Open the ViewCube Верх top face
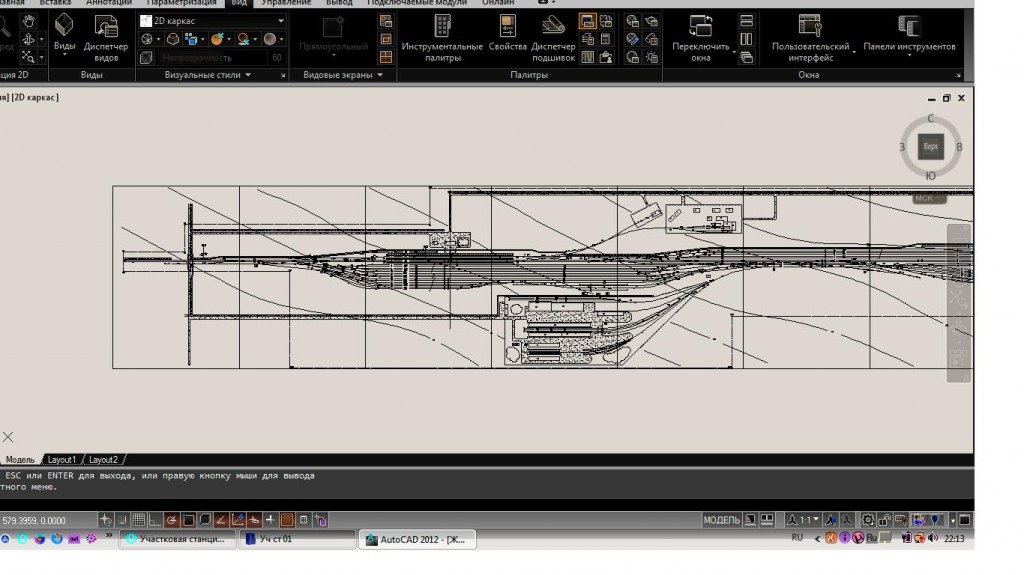 [x=931, y=146]
